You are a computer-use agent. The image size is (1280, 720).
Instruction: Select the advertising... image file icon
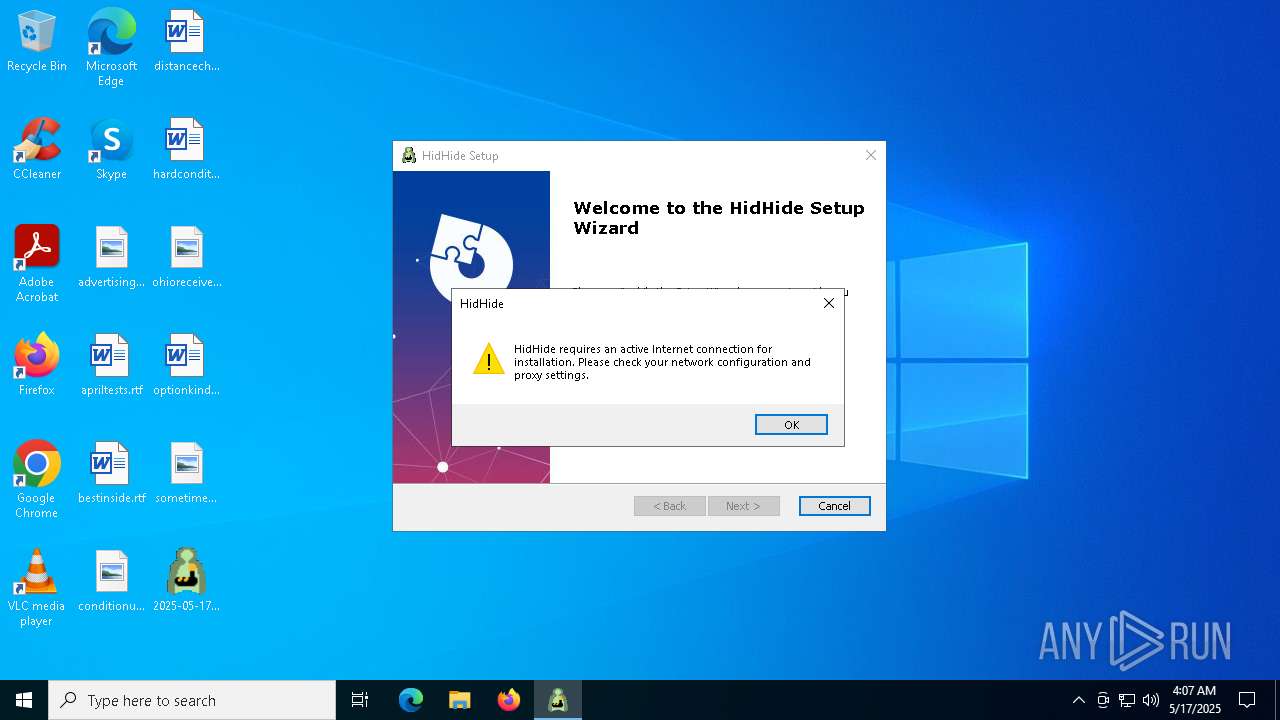point(111,257)
